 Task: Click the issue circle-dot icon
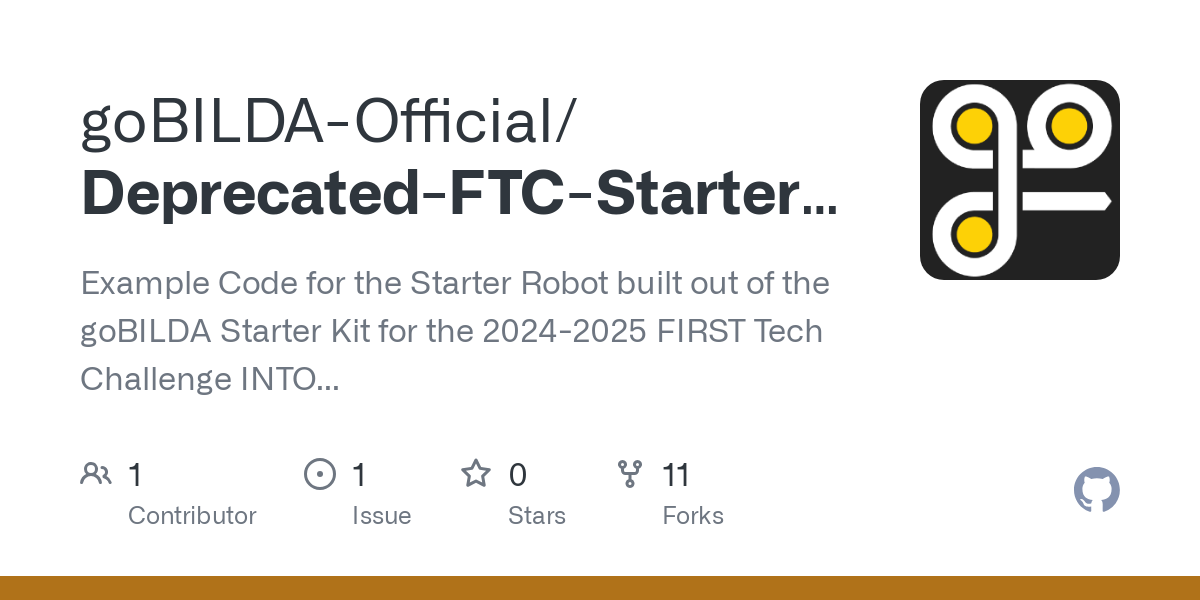[320, 474]
